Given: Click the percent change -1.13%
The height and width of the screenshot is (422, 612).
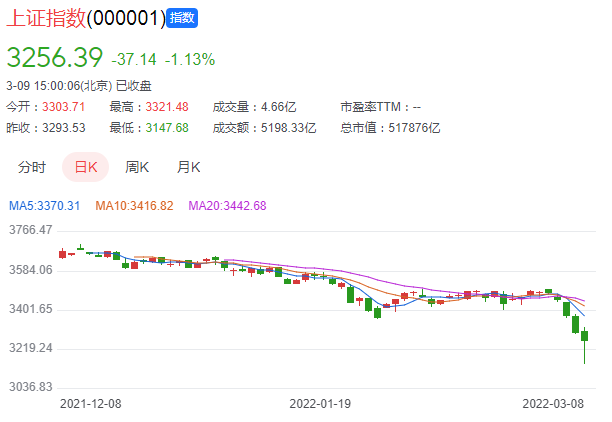Looking at the screenshot, I should [190, 60].
